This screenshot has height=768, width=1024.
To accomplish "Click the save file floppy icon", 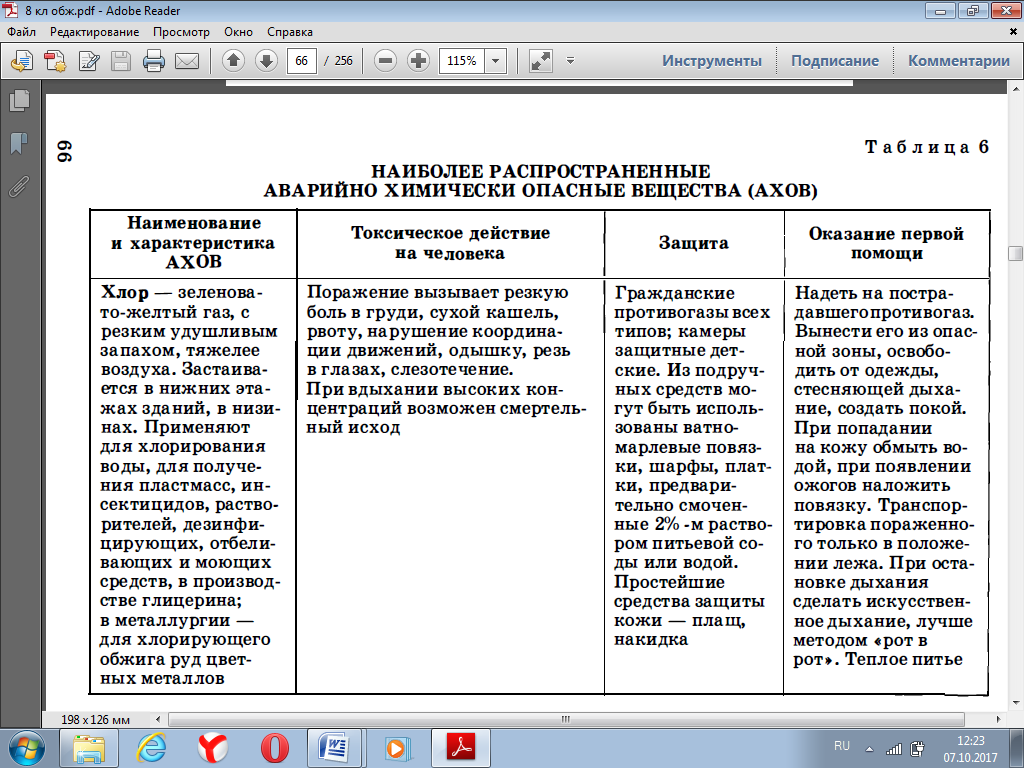I will pyautogui.click(x=121, y=61).
